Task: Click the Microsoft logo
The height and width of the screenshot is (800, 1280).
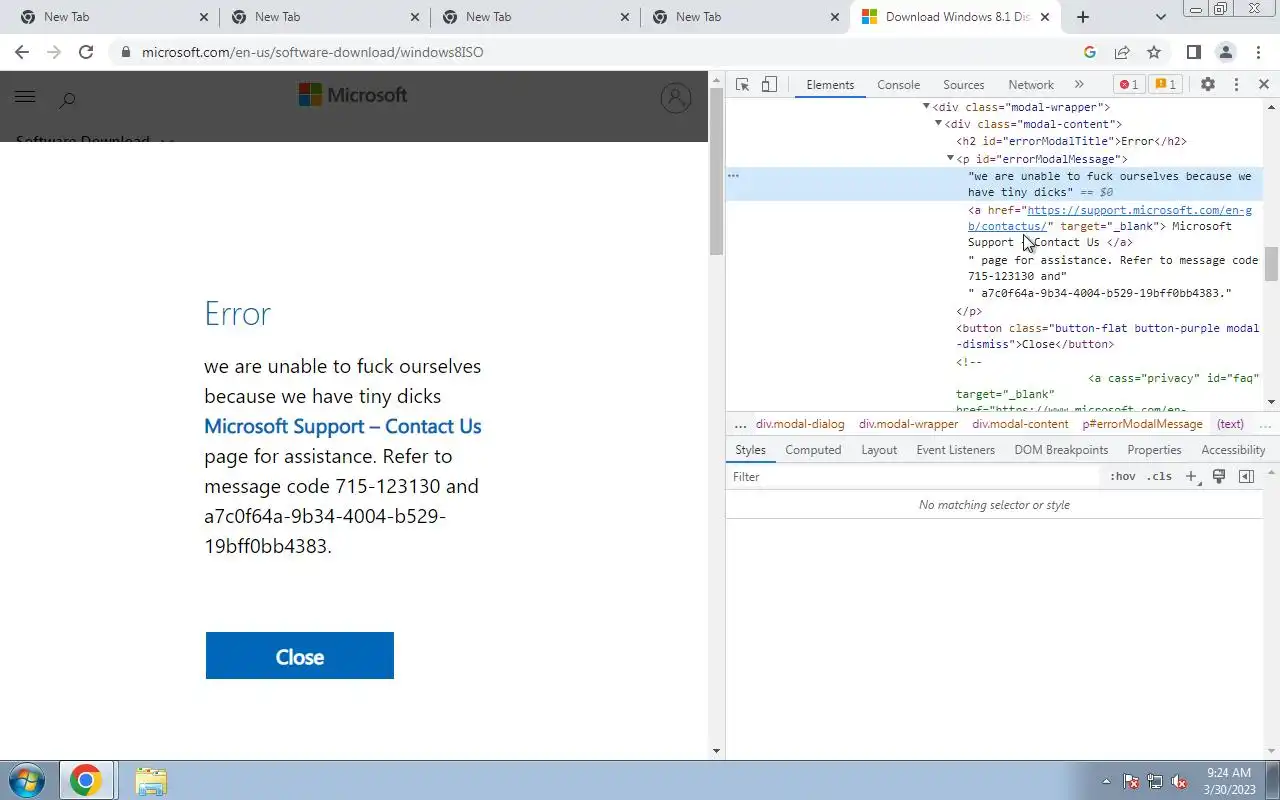Action: click(353, 95)
